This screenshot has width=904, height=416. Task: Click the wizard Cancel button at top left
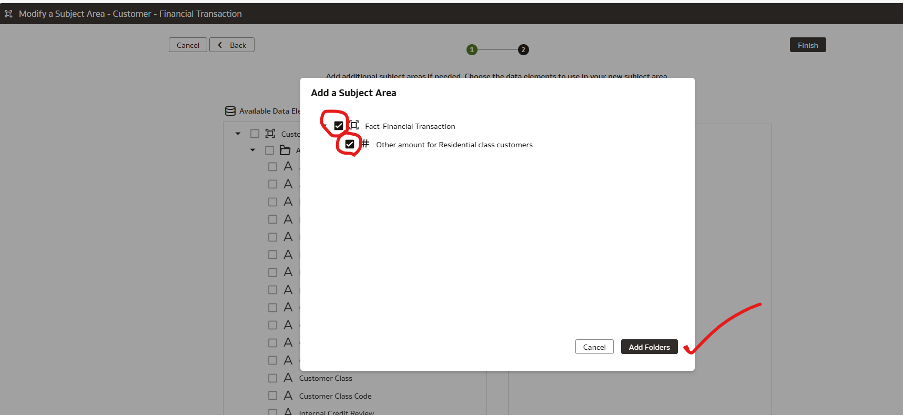click(x=188, y=45)
